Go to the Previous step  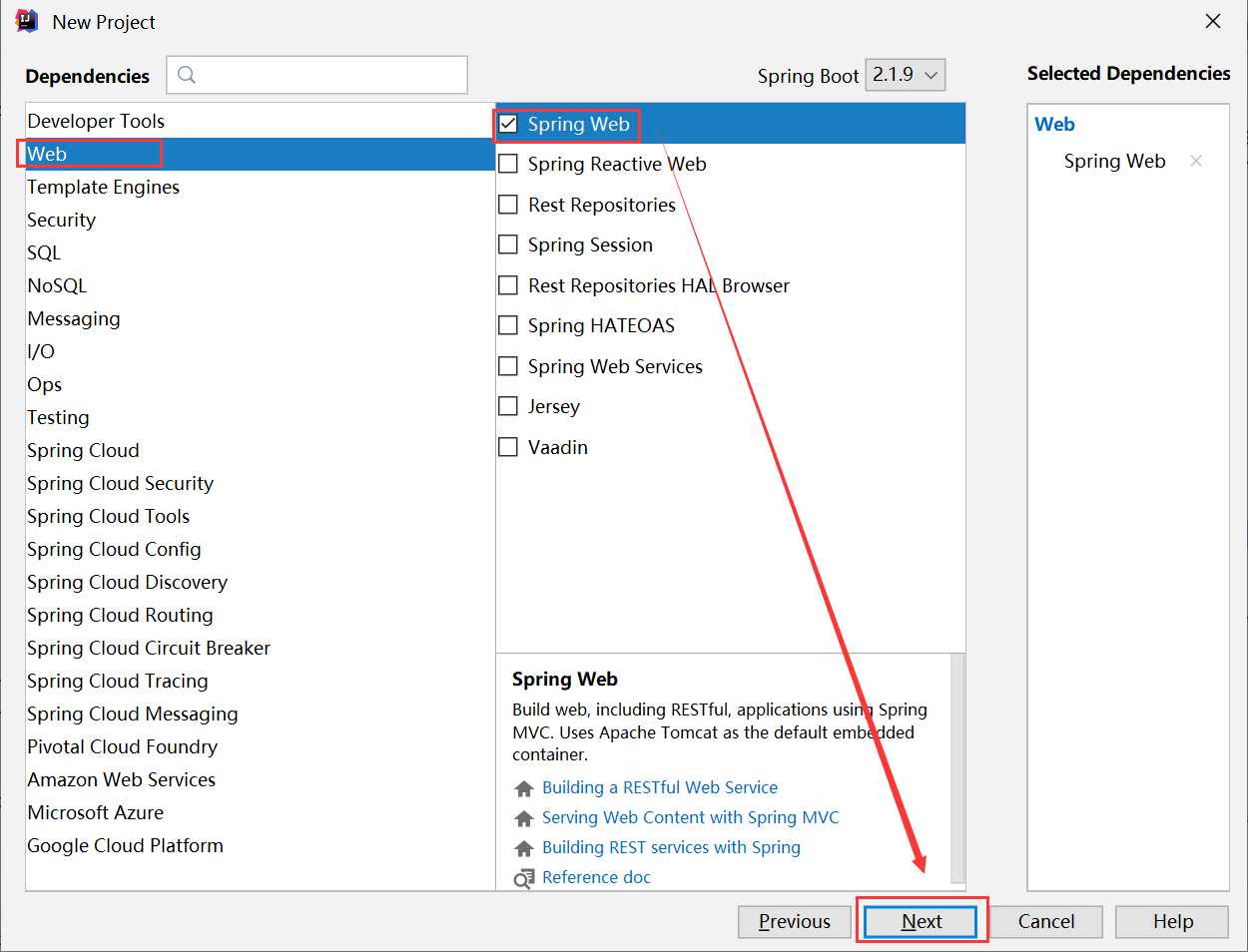coord(795,921)
